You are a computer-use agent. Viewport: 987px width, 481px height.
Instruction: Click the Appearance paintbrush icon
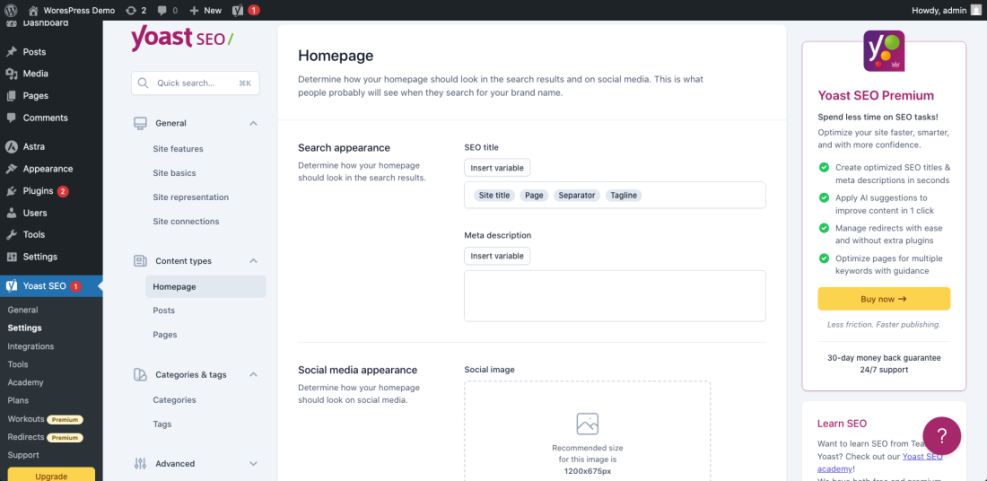11,169
